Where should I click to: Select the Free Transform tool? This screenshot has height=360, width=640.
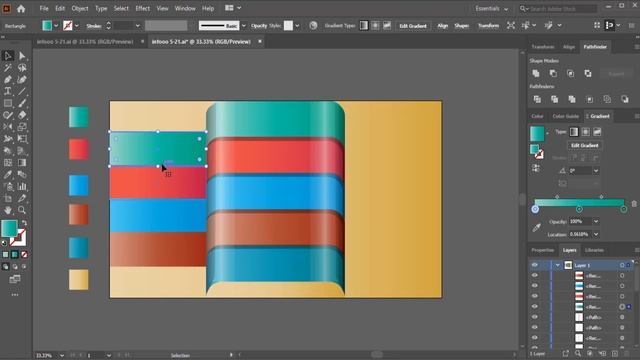[x=22, y=139]
